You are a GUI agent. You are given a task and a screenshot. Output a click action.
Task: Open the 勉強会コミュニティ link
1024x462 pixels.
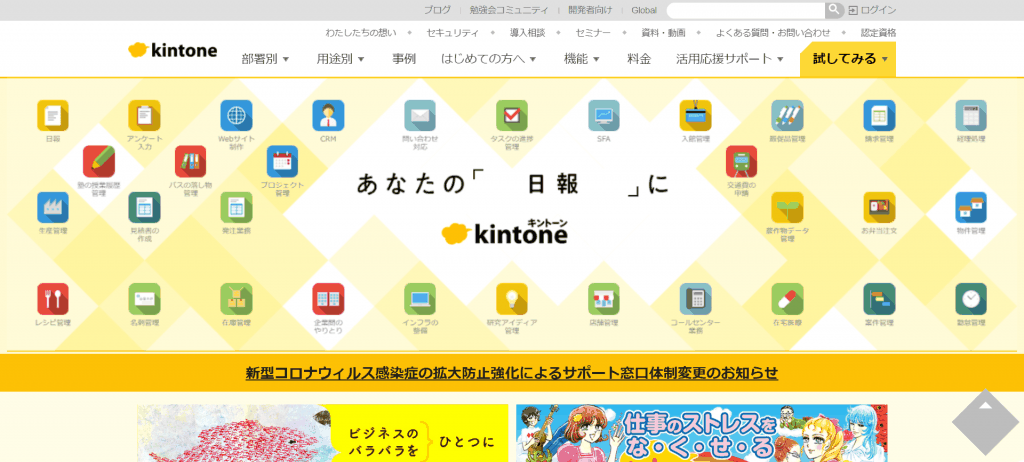pos(509,10)
